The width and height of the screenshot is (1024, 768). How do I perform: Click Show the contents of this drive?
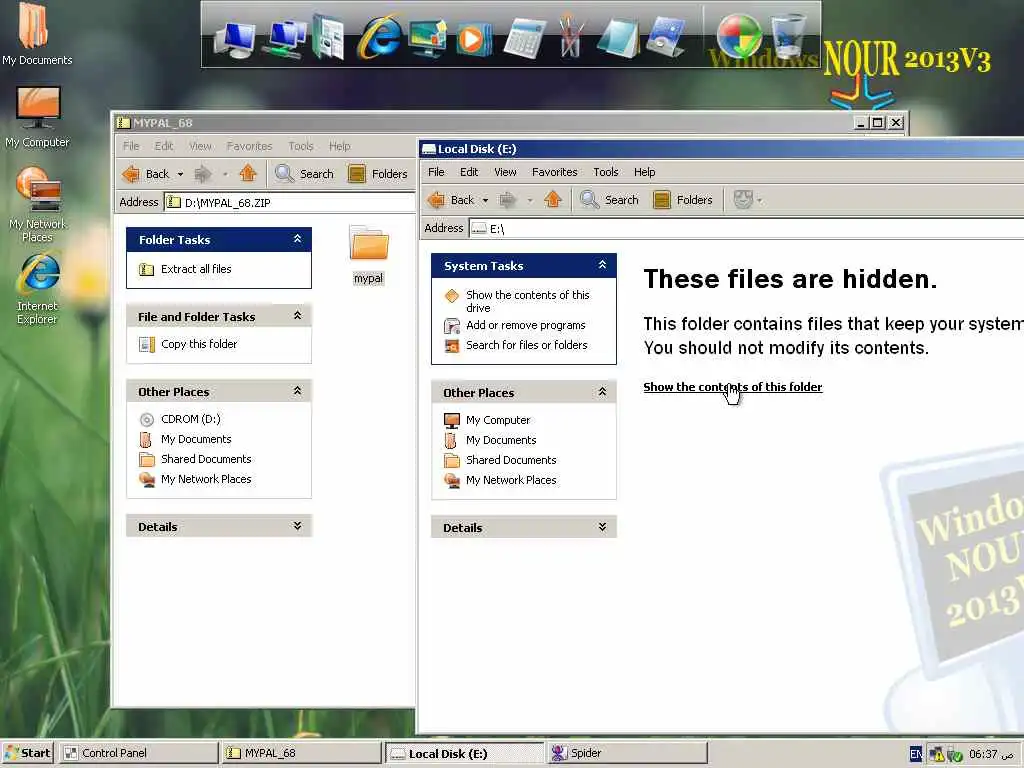(x=528, y=301)
